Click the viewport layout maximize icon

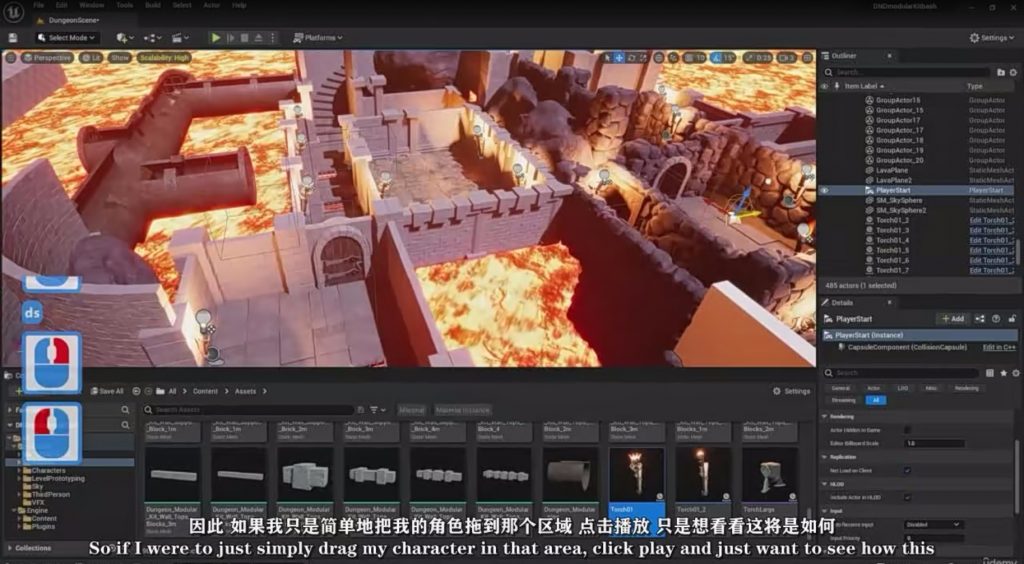pyautogui.click(x=807, y=57)
